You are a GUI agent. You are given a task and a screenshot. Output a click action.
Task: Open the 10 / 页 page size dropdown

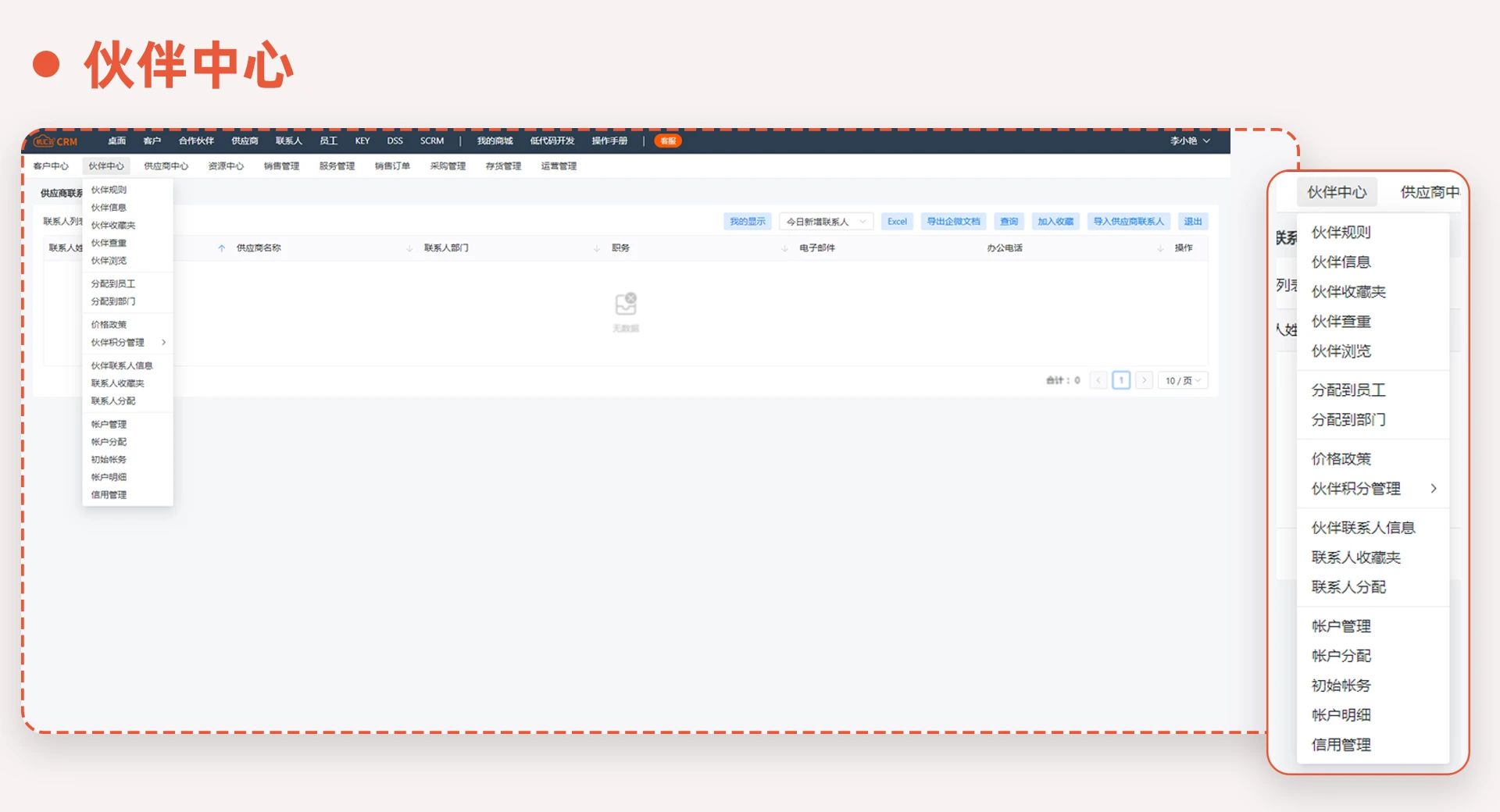[x=1183, y=380]
